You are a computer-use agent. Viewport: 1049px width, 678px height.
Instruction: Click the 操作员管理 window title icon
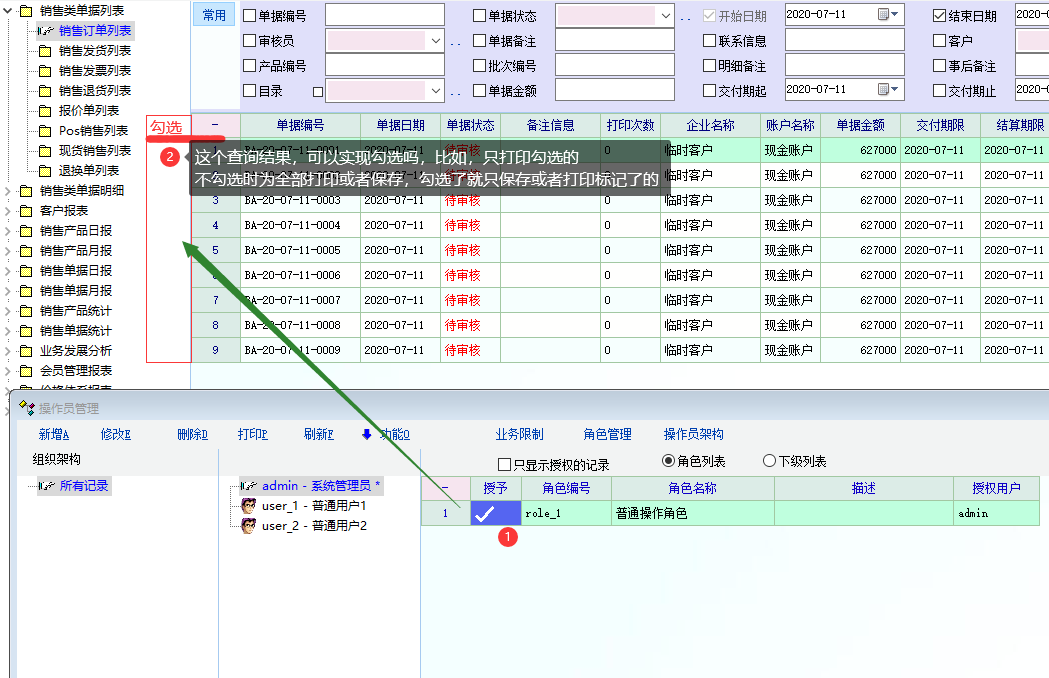(x=27, y=409)
